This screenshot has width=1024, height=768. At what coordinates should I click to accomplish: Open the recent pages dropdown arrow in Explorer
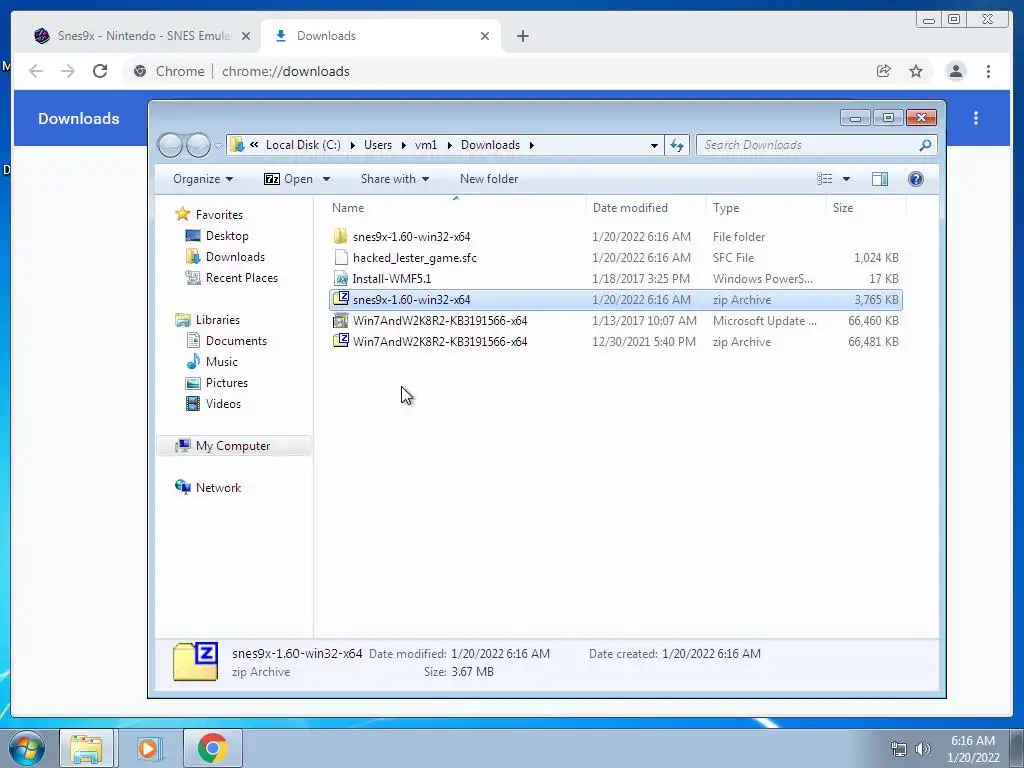coord(218,146)
